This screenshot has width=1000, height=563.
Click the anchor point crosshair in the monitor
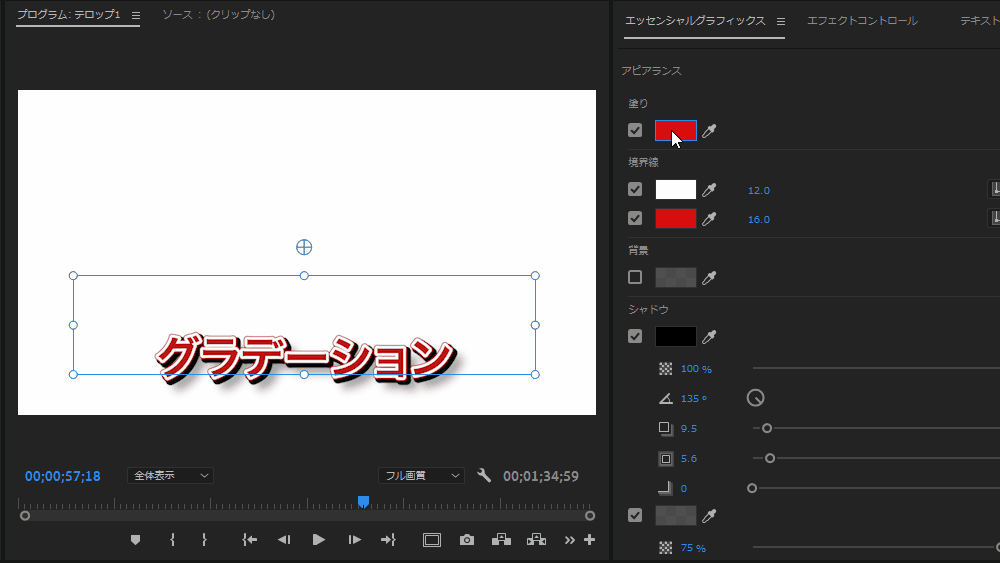[304, 247]
